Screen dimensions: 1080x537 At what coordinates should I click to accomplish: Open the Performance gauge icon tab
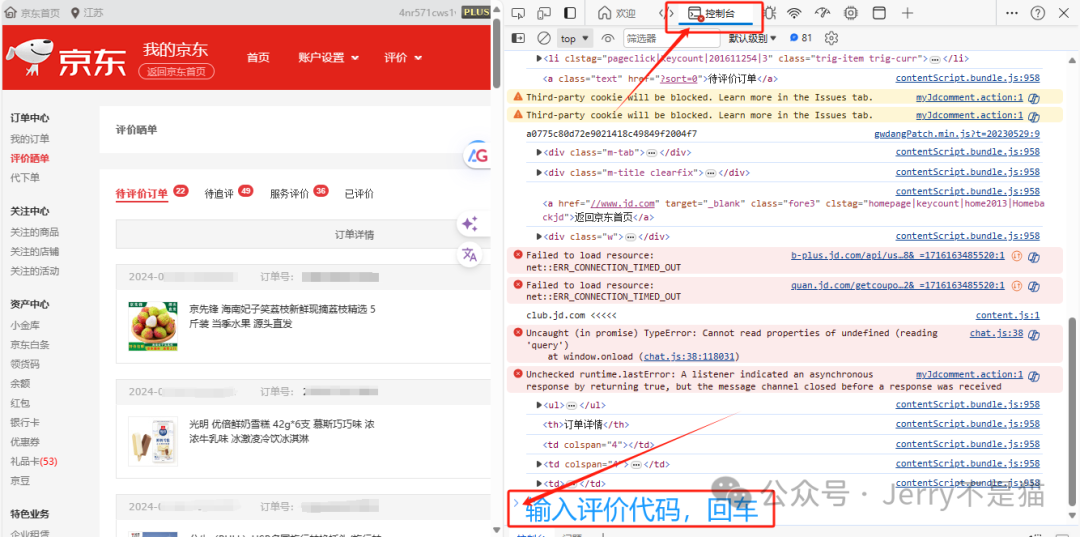(x=822, y=13)
